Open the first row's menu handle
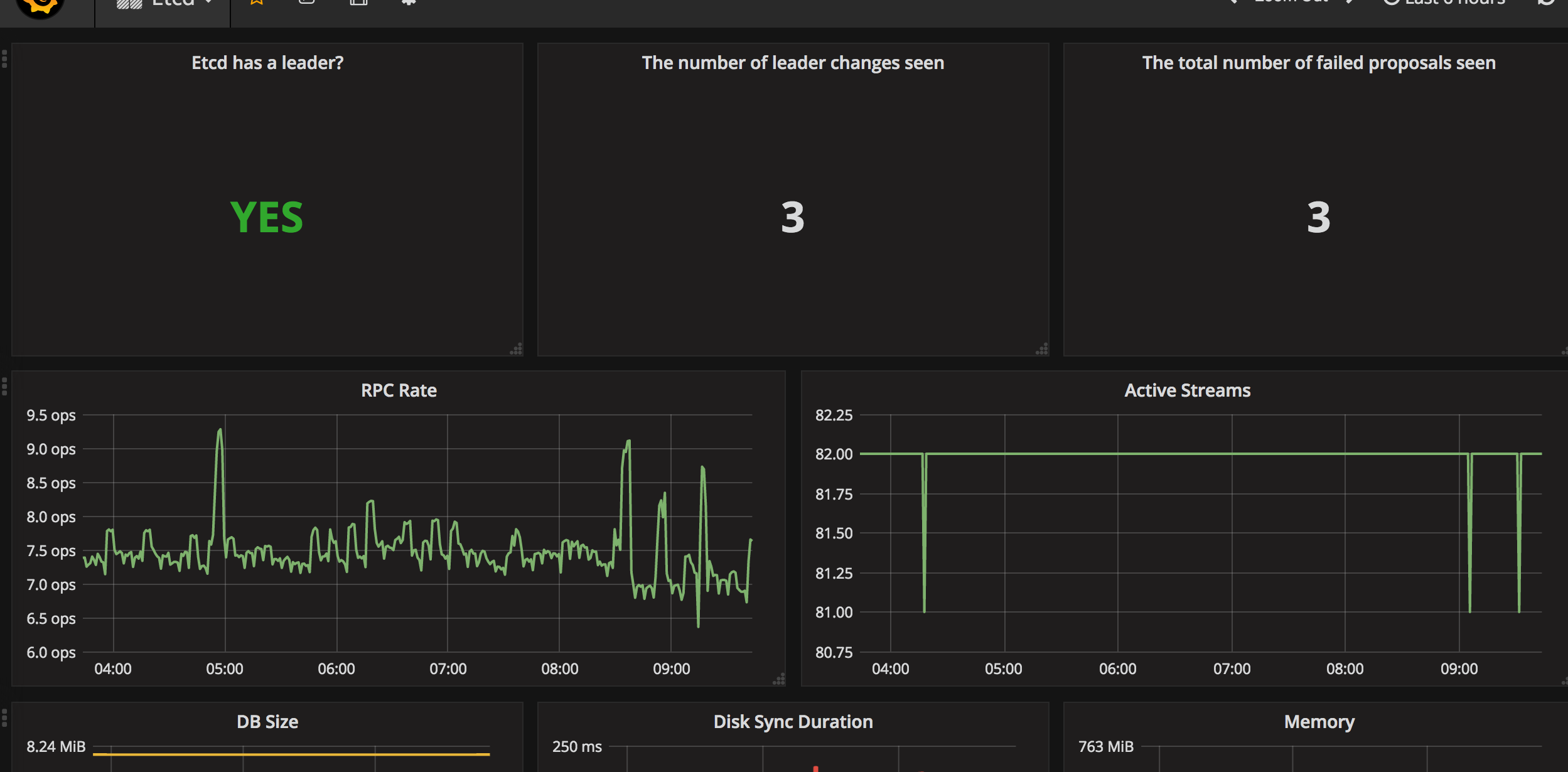Screen dimensions: 1568x772 (x=4, y=59)
